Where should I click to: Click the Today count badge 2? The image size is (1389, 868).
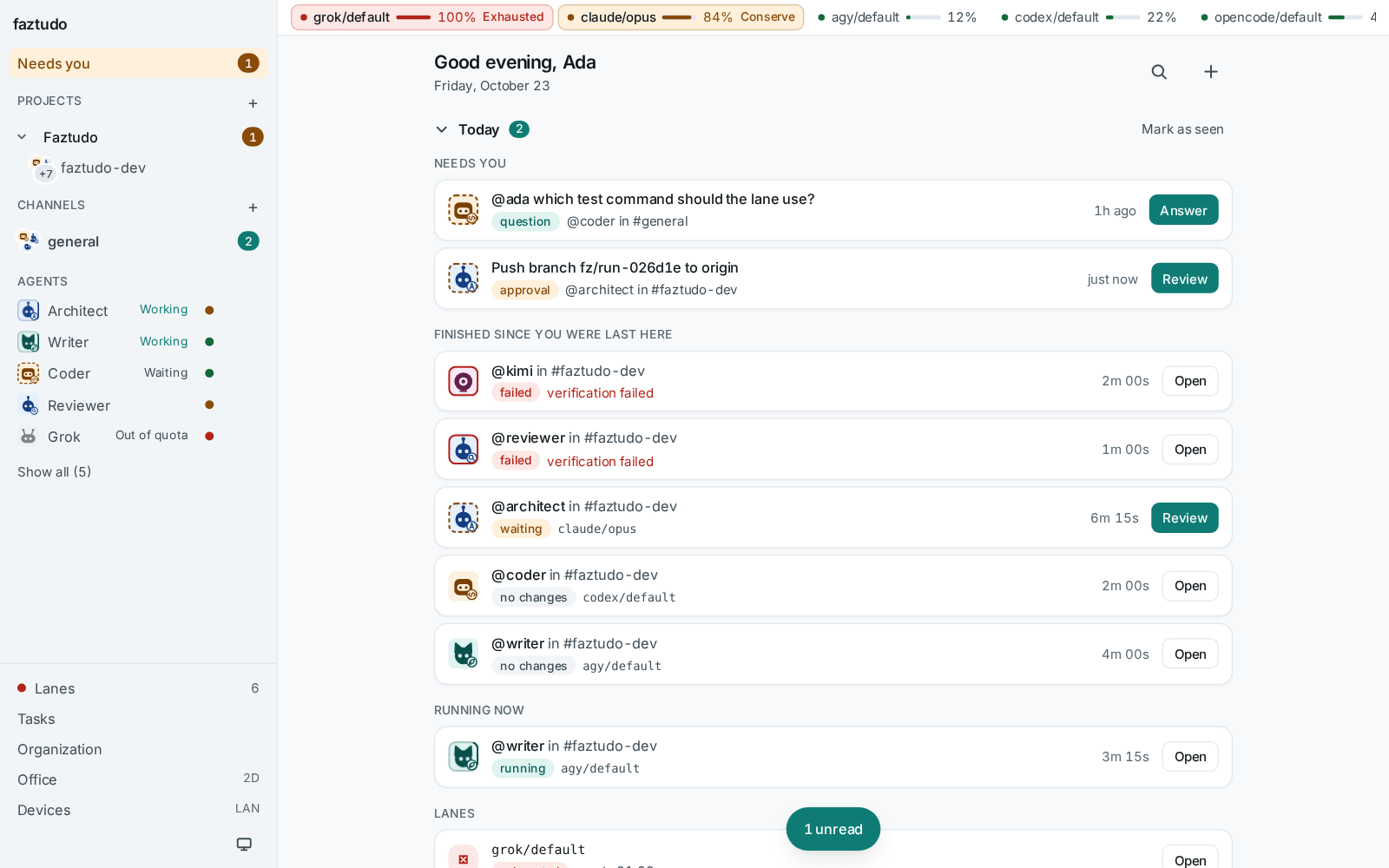pyautogui.click(x=519, y=129)
